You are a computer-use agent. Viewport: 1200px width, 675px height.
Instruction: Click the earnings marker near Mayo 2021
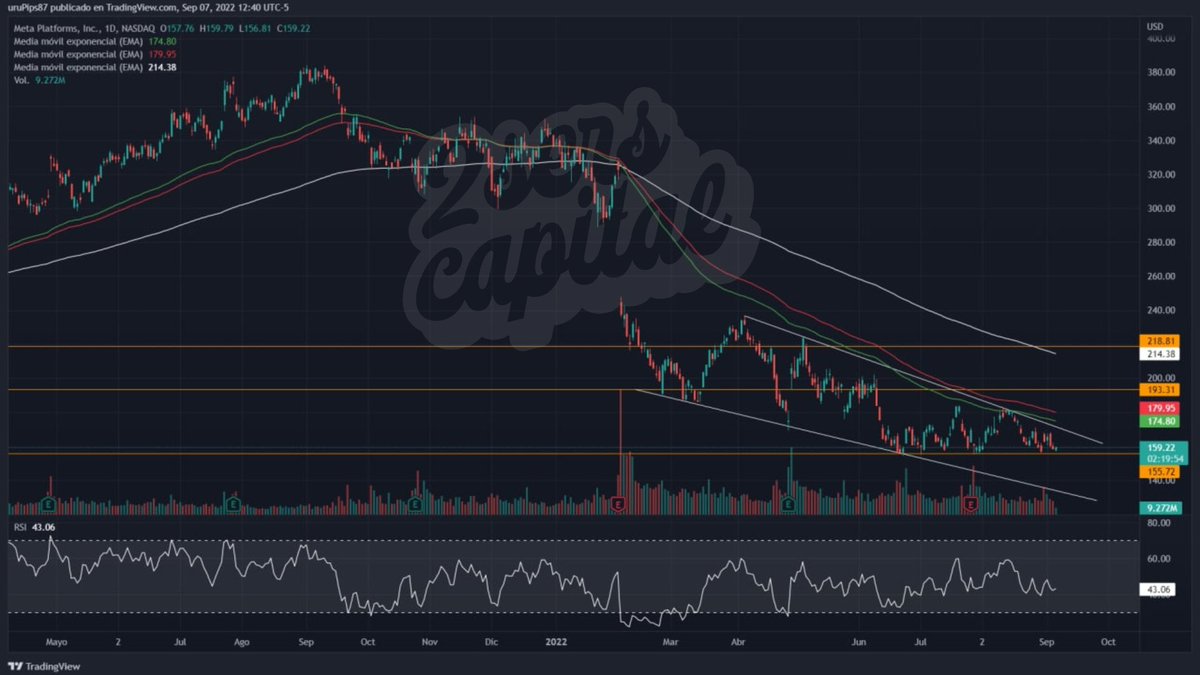pyautogui.click(x=48, y=505)
